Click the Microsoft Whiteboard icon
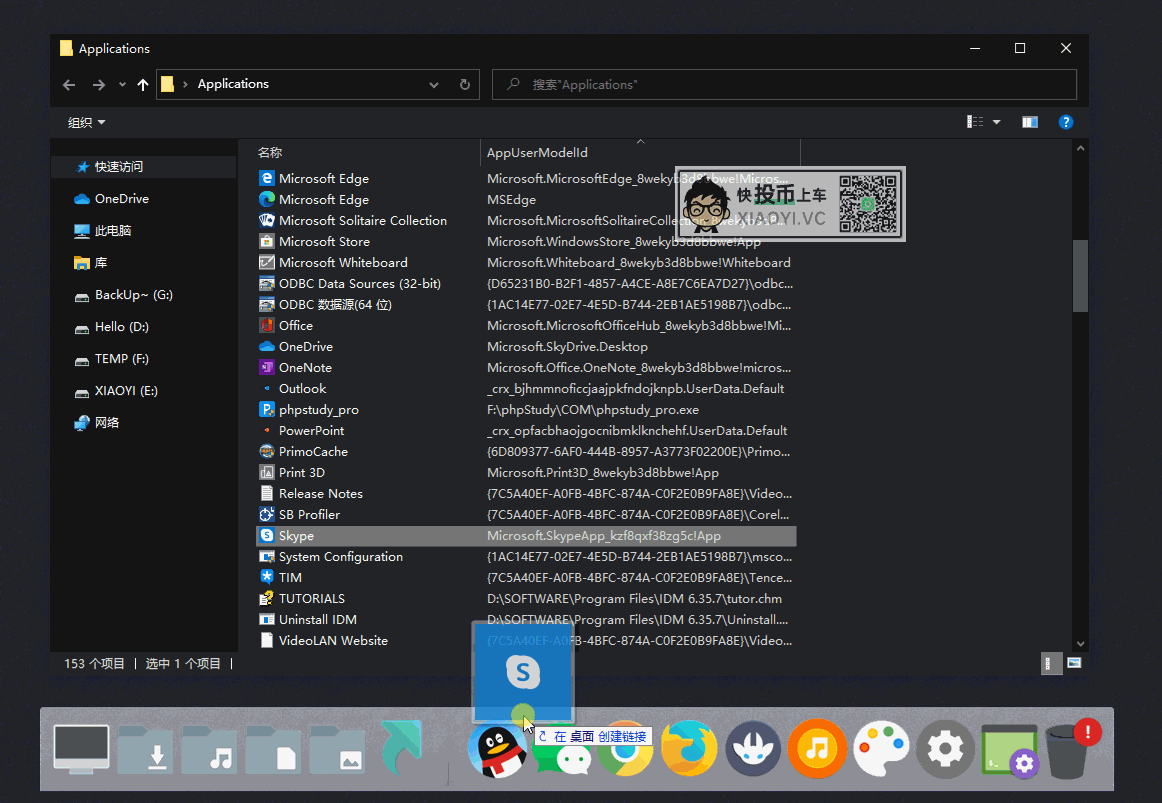 pos(267,262)
